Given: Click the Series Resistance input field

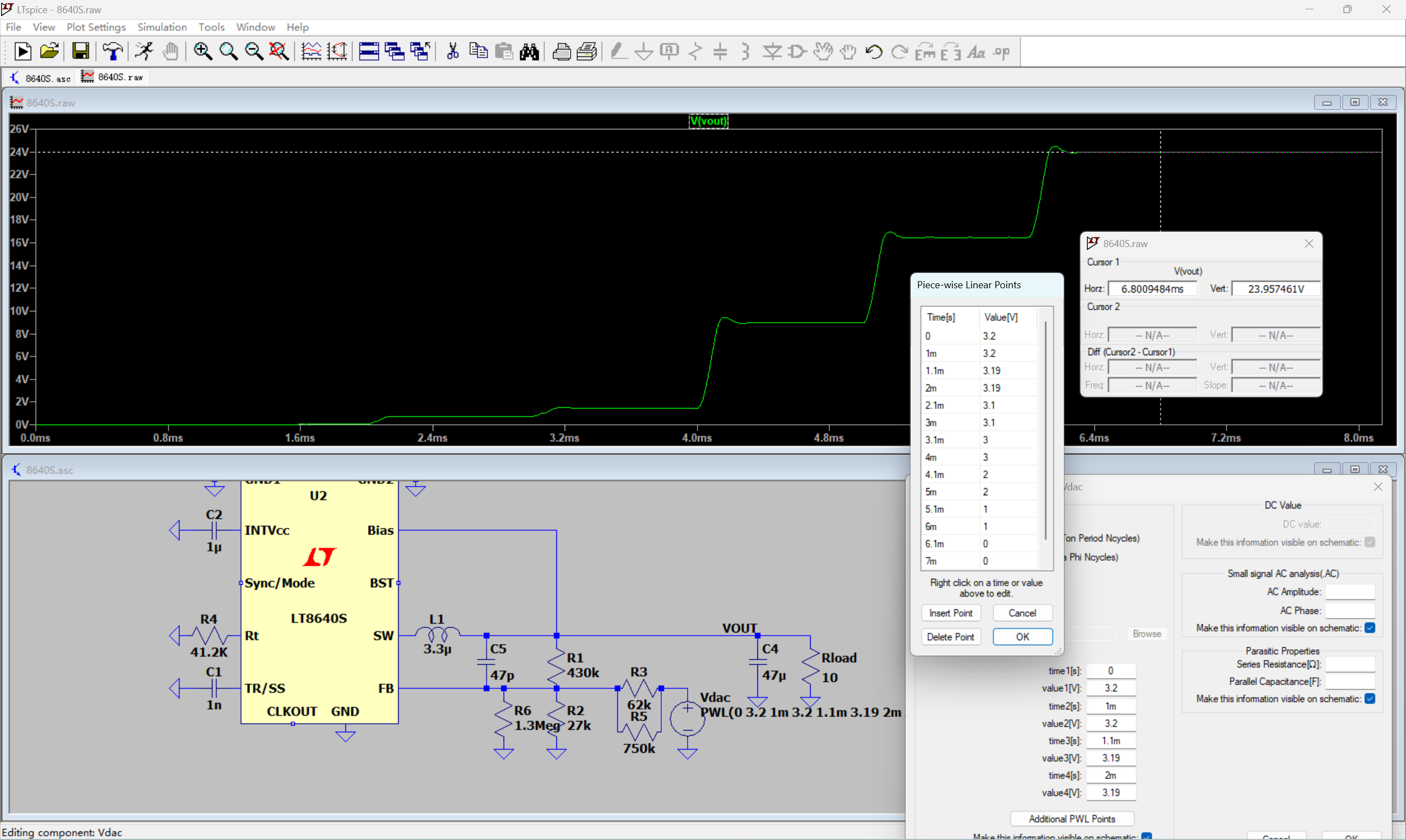Looking at the screenshot, I should [1350, 664].
